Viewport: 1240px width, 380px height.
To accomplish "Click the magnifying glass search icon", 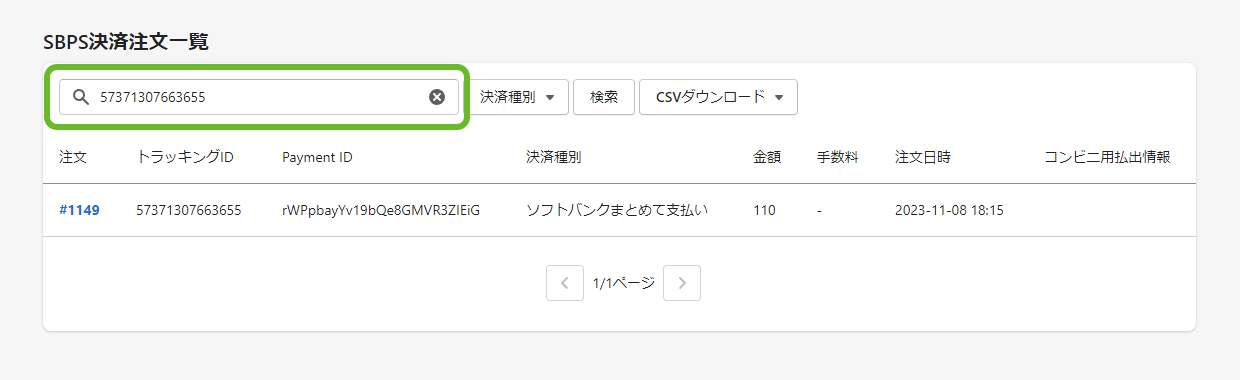I will (x=81, y=97).
